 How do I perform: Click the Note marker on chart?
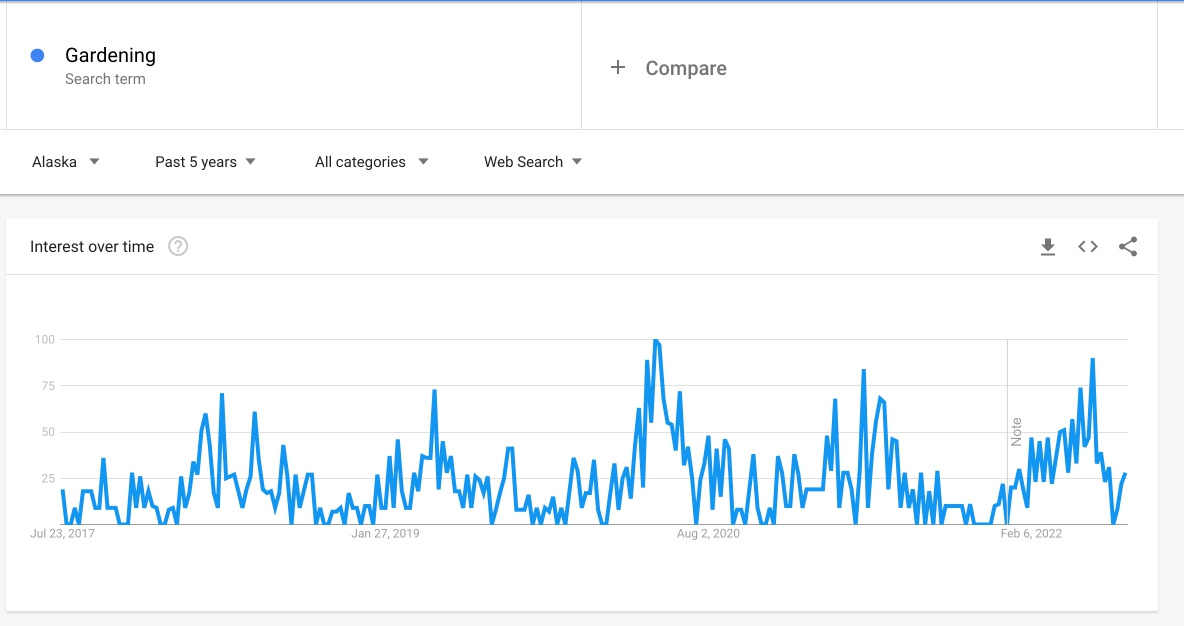click(1016, 432)
